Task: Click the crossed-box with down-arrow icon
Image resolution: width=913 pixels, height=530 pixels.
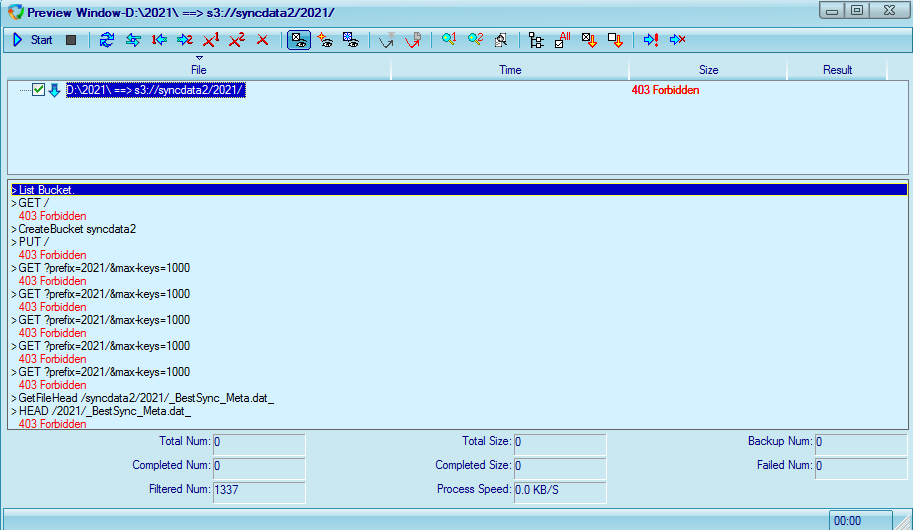Action: (589, 40)
